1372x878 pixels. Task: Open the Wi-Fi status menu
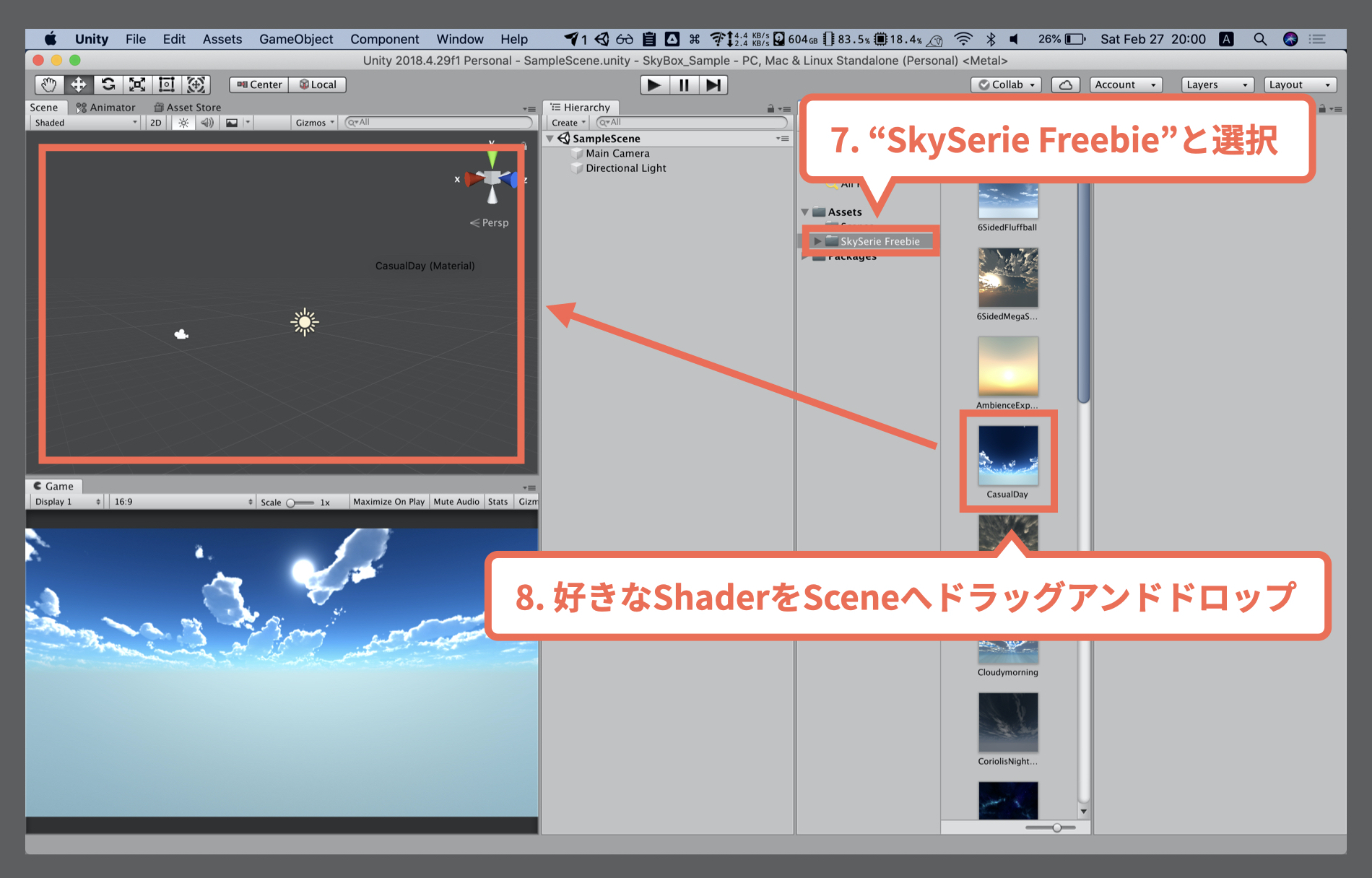(963, 39)
